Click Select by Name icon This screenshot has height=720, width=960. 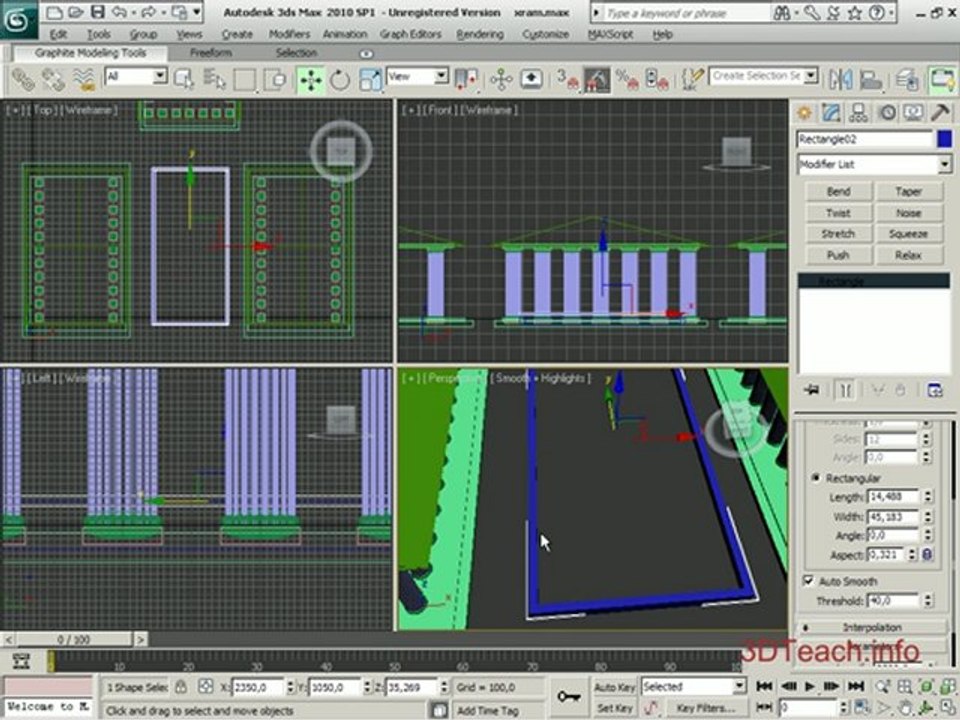(214, 80)
